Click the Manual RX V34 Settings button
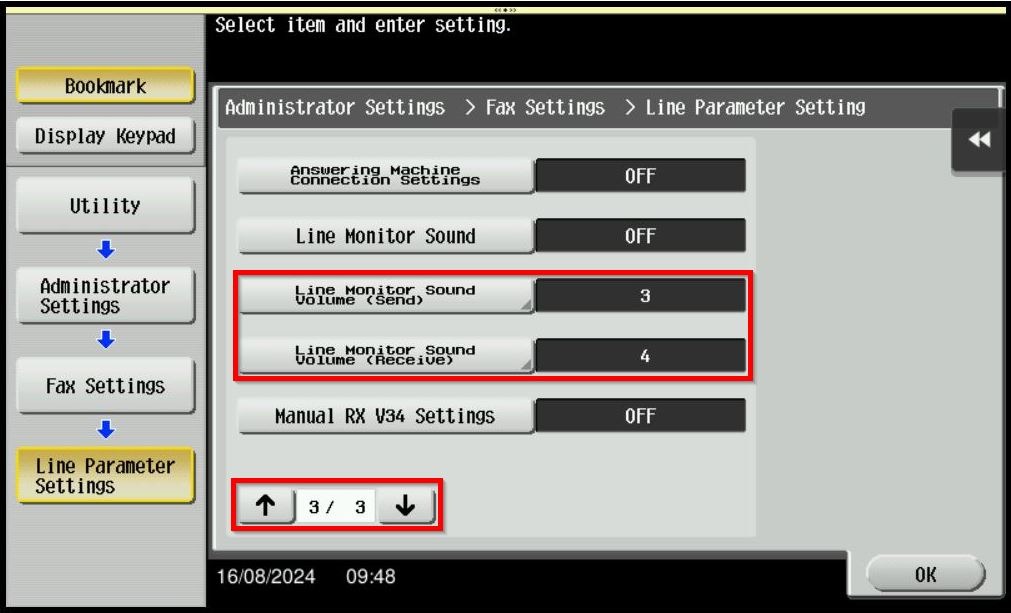The width and height of the screenshot is (1011, 613). click(x=386, y=416)
